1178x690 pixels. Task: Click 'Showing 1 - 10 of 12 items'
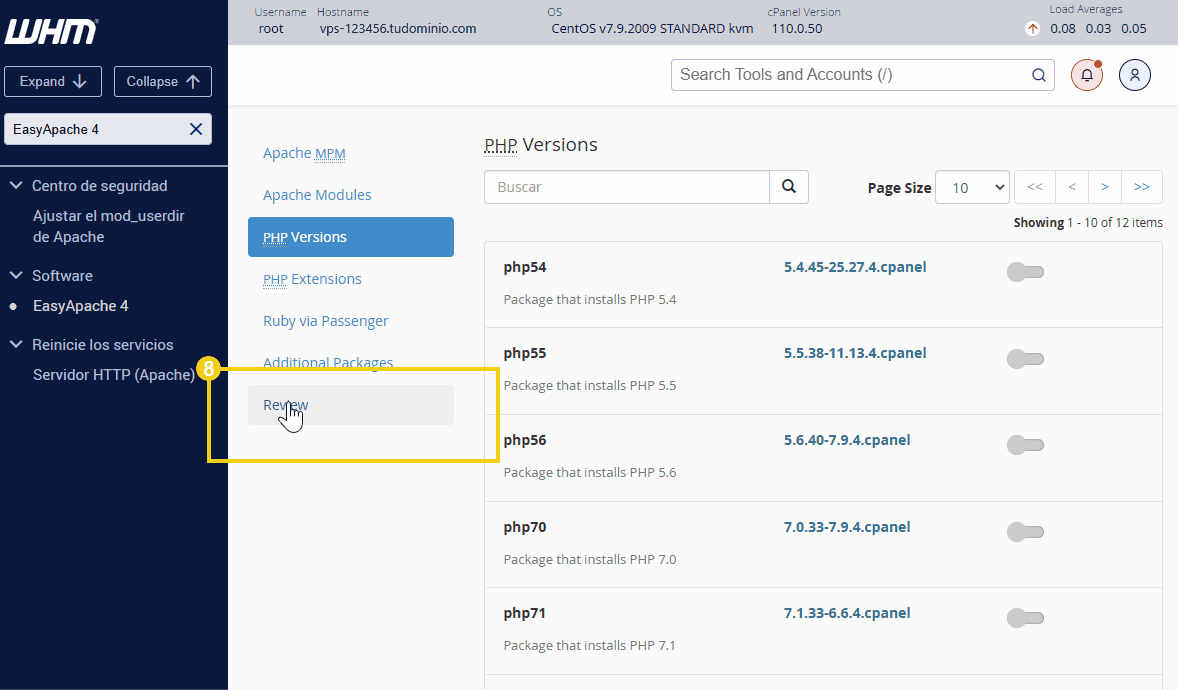(1088, 222)
